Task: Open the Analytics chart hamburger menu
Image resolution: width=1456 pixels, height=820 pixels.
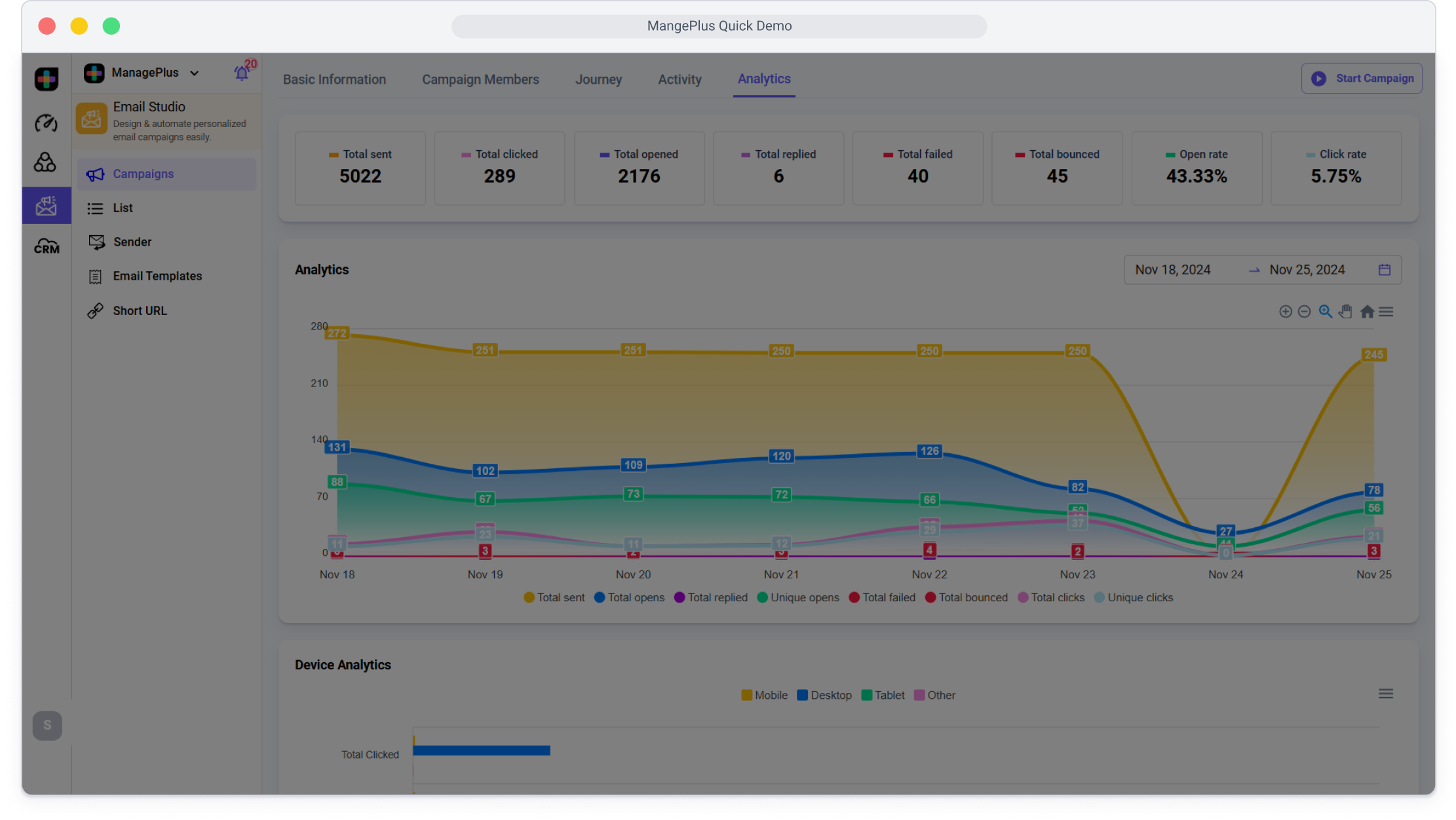Action: pyautogui.click(x=1386, y=312)
